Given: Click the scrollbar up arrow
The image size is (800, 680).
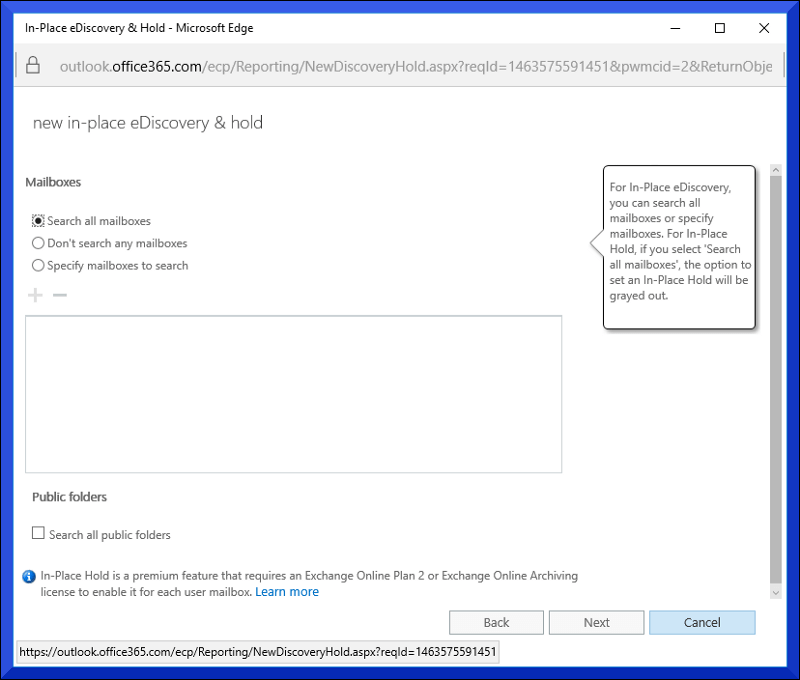Looking at the screenshot, I should pyautogui.click(x=776, y=170).
